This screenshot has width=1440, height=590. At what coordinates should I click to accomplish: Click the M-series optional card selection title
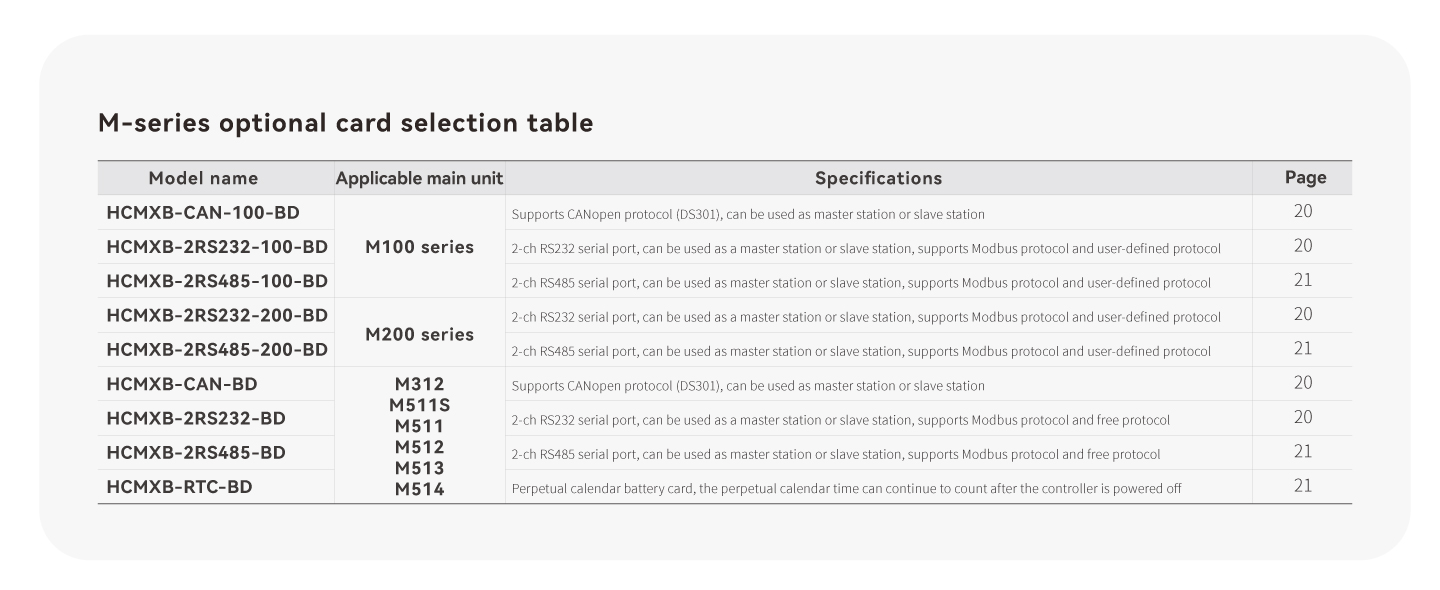(345, 123)
